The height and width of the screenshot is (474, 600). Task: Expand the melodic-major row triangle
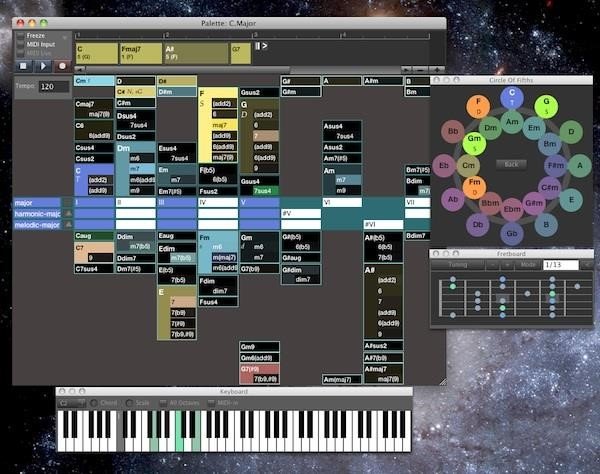pyautogui.click(x=68, y=225)
